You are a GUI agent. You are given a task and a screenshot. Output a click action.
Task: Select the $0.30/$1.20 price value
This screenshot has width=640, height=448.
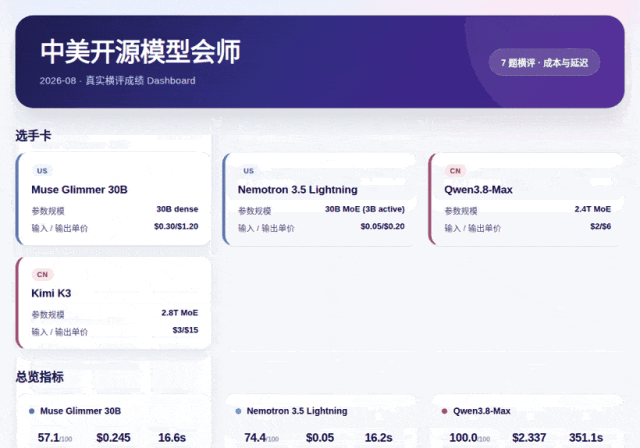point(176,226)
